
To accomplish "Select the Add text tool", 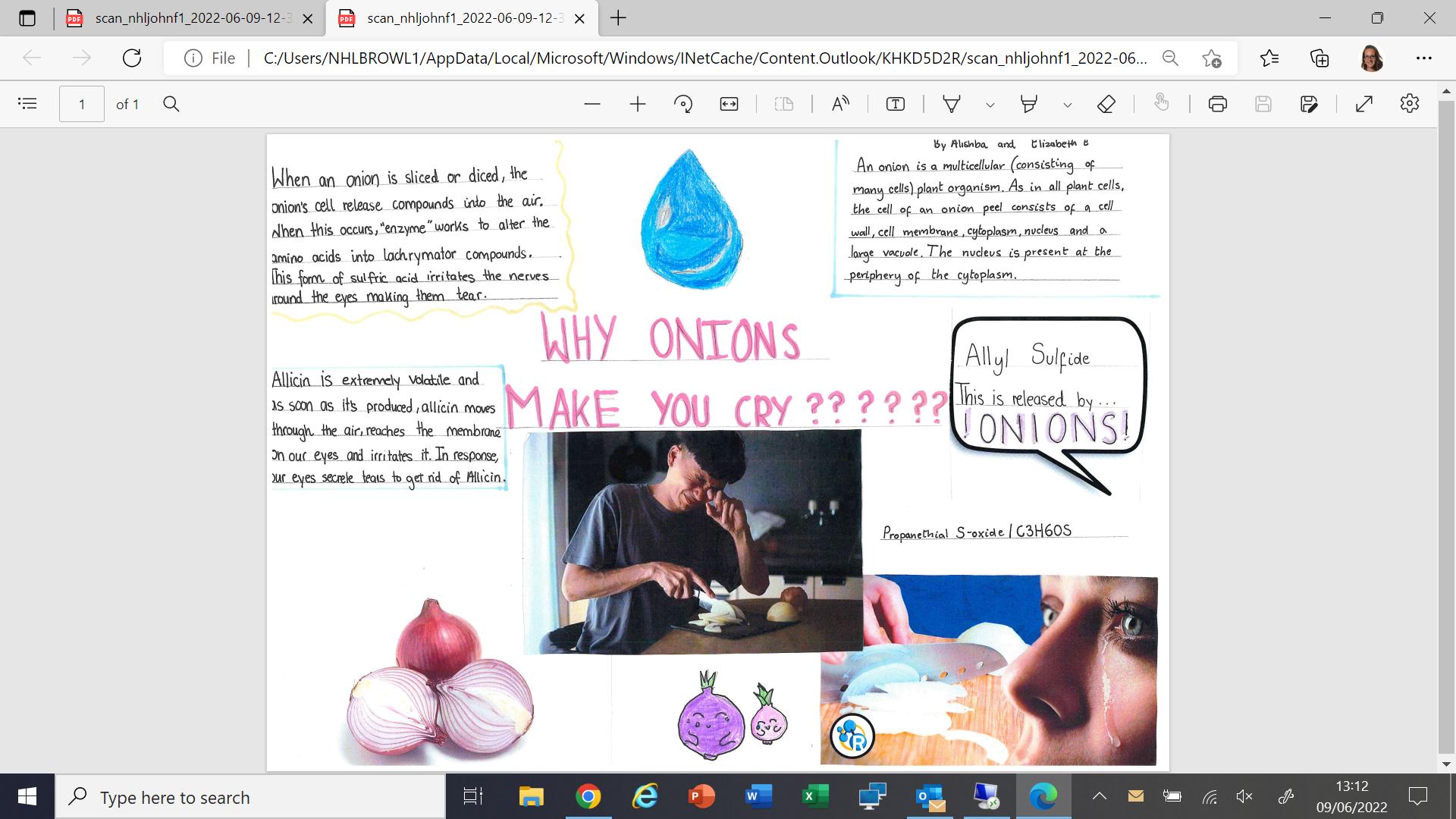I will click(x=896, y=104).
